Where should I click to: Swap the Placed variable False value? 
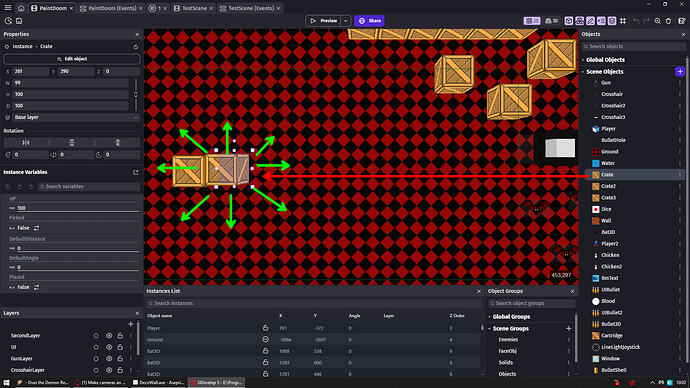pos(37,287)
